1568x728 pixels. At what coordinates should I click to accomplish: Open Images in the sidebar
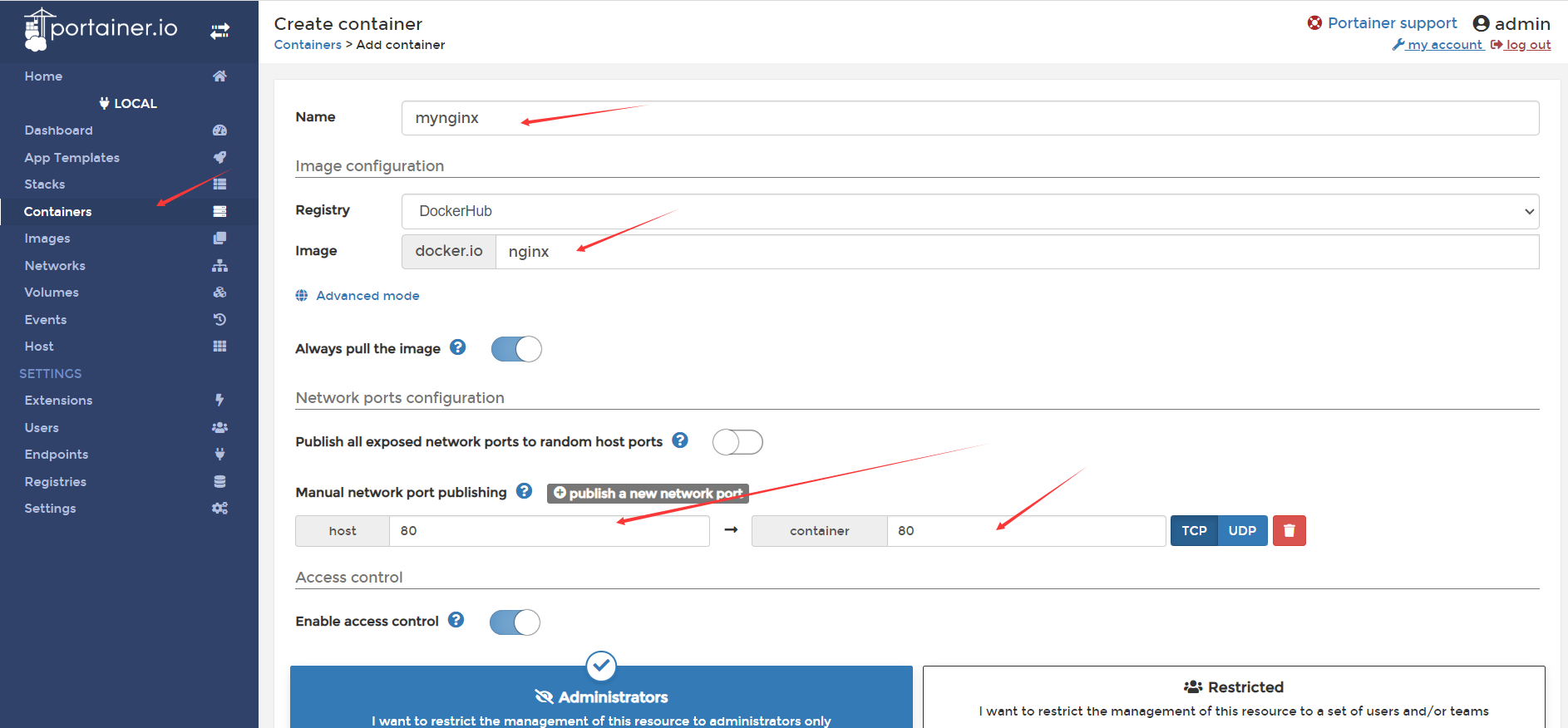pyautogui.click(x=47, y=239)
